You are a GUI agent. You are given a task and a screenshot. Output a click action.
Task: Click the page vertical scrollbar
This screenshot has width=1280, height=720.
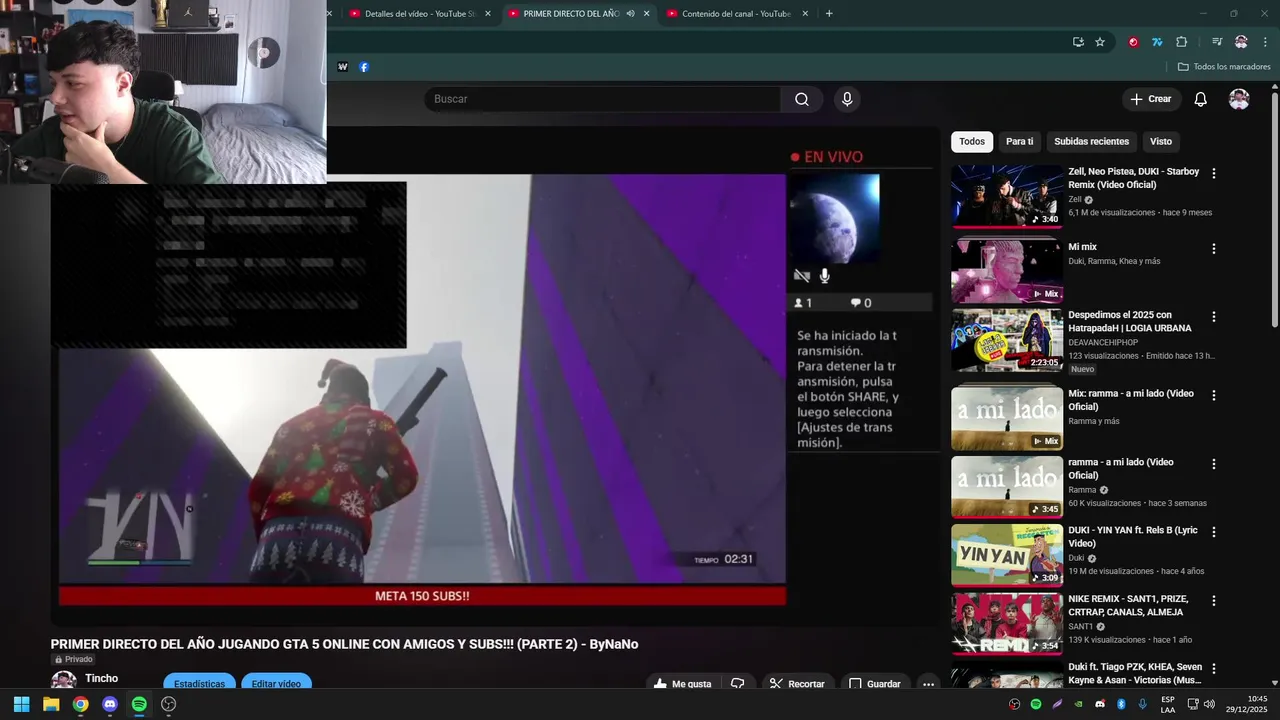(1274, 210)
